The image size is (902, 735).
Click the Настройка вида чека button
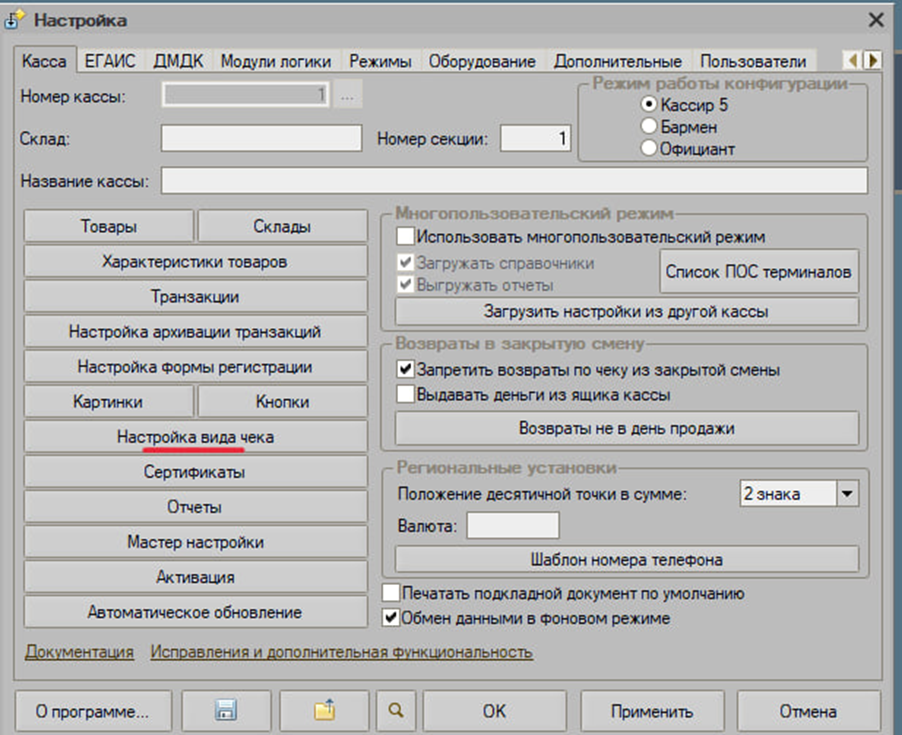(x=195, y=437)
